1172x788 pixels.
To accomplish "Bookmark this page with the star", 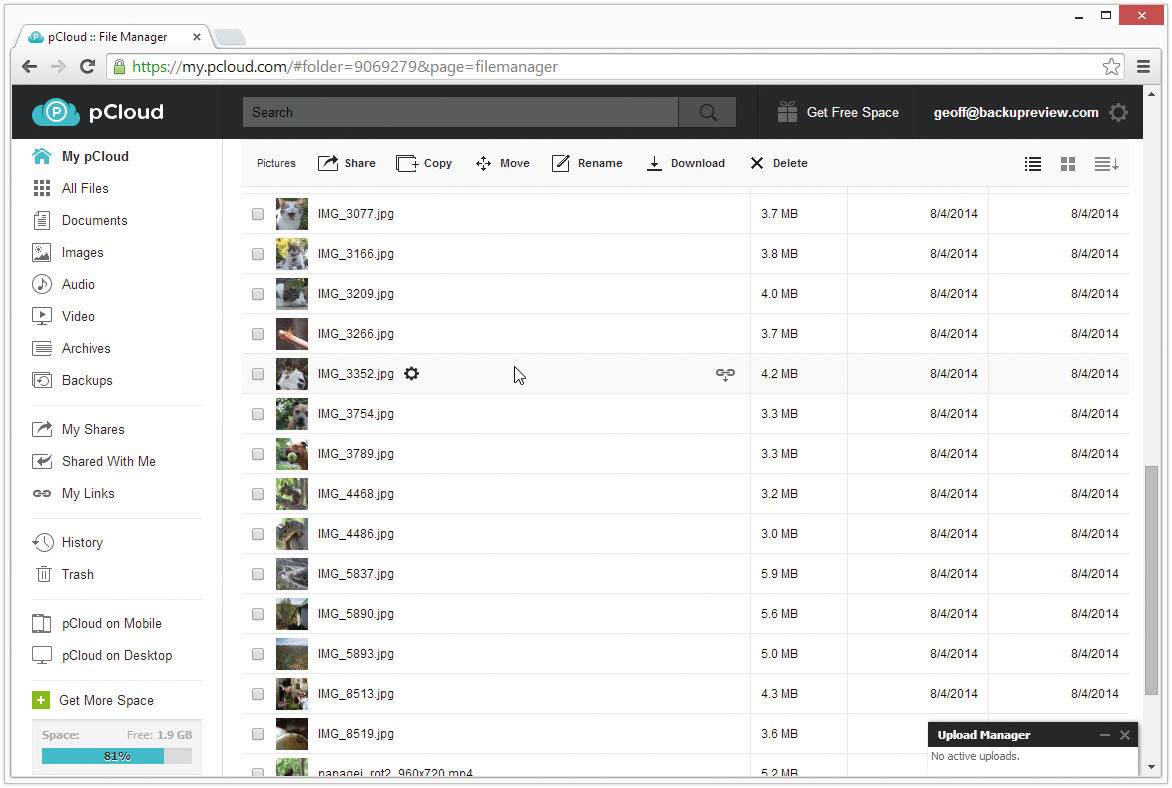I will [x=1111, y=67].
